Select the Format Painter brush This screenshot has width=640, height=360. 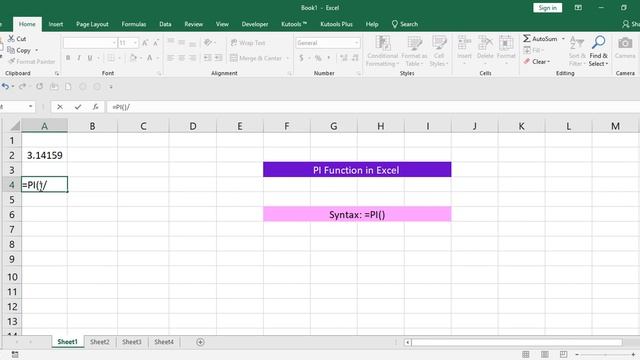click(11, 62)
